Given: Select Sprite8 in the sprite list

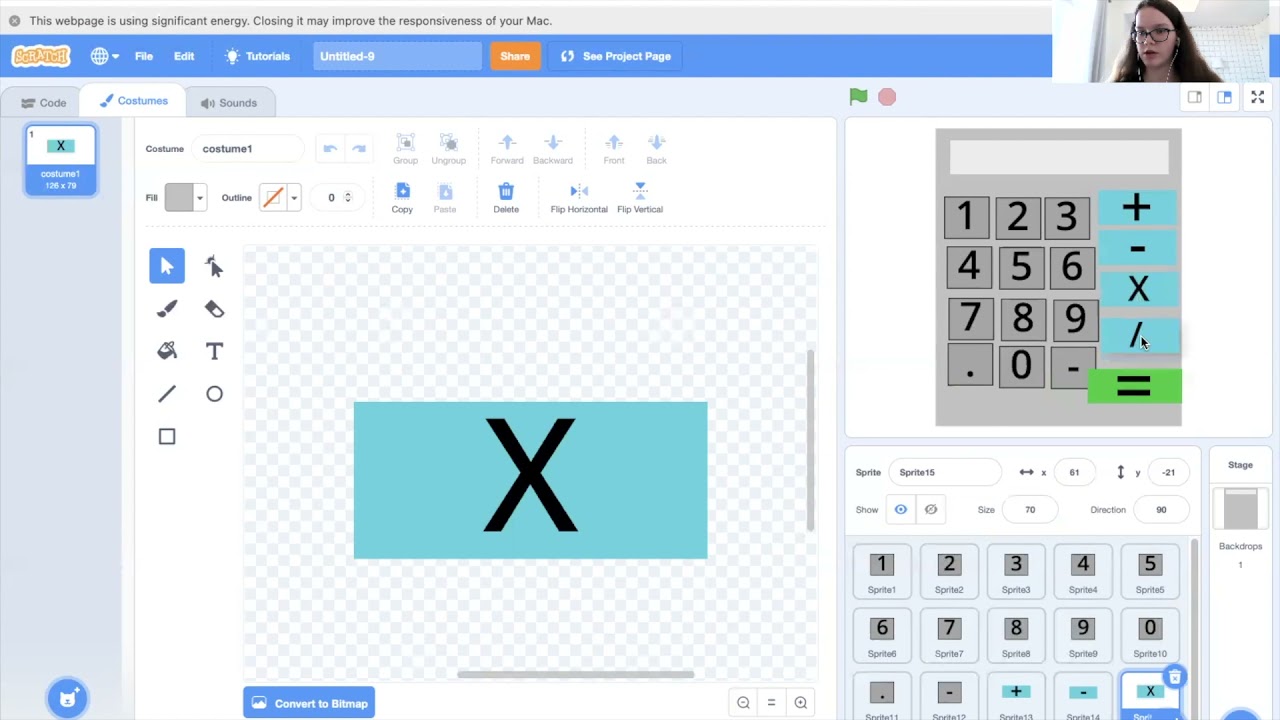Looking at the screenshot, I should [1016, 635].
